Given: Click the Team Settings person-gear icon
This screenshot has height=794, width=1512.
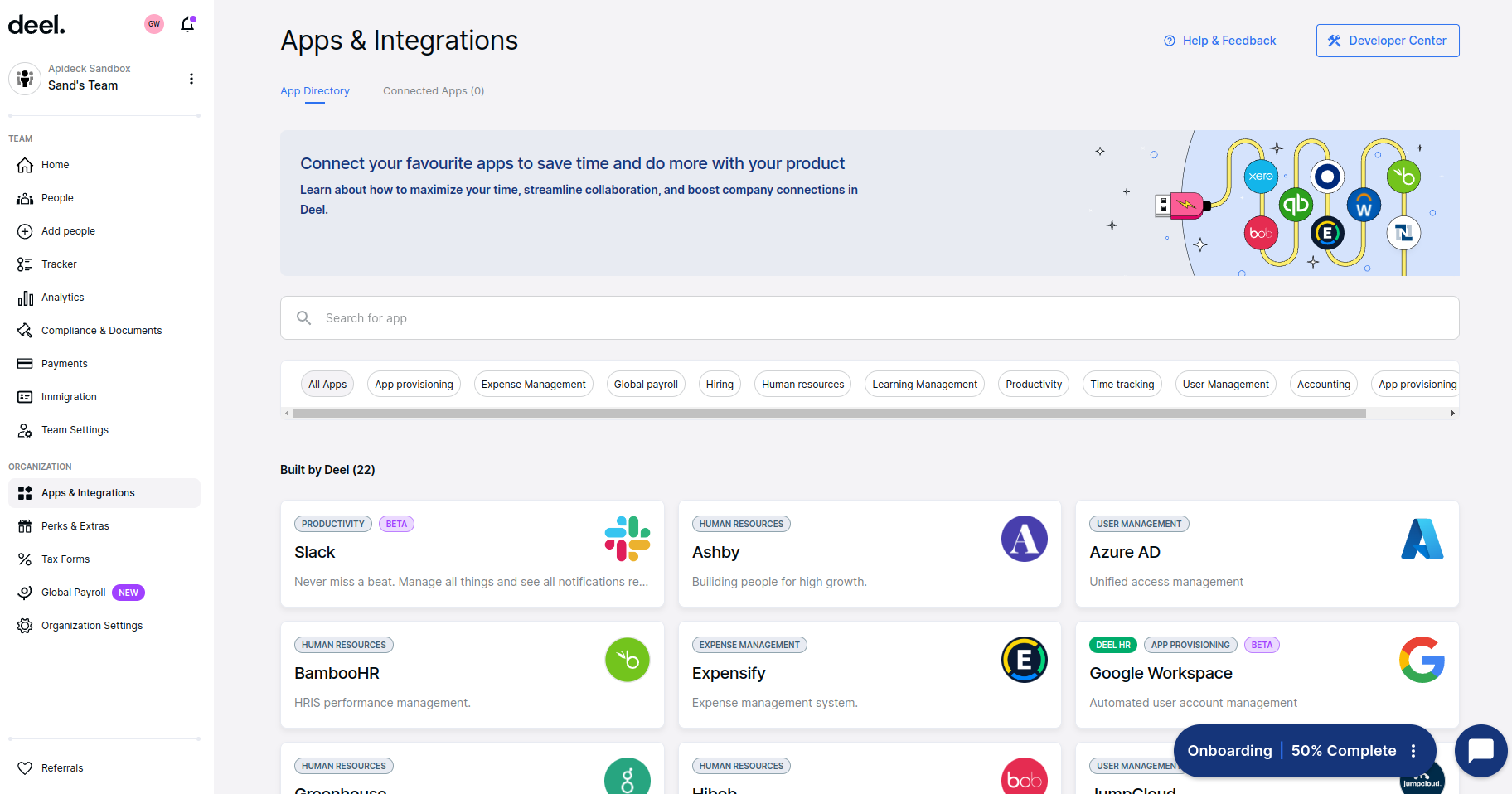Looking at the screenshot, I should (25, 430).
